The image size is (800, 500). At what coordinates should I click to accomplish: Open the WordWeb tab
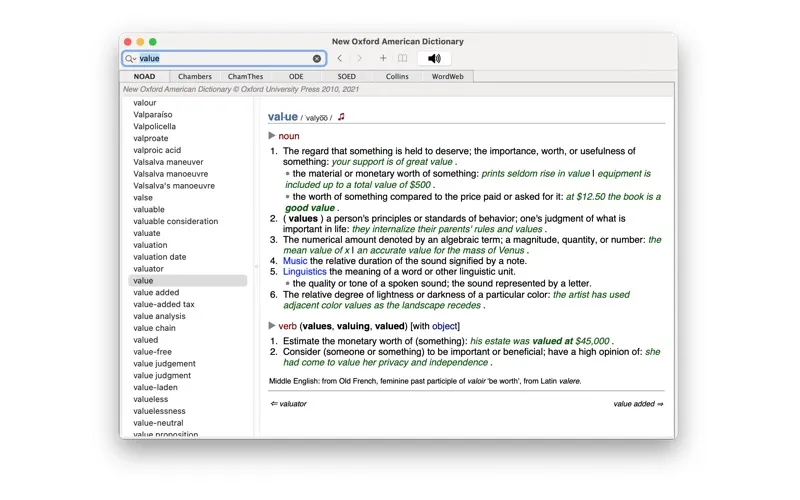[447, 77]
